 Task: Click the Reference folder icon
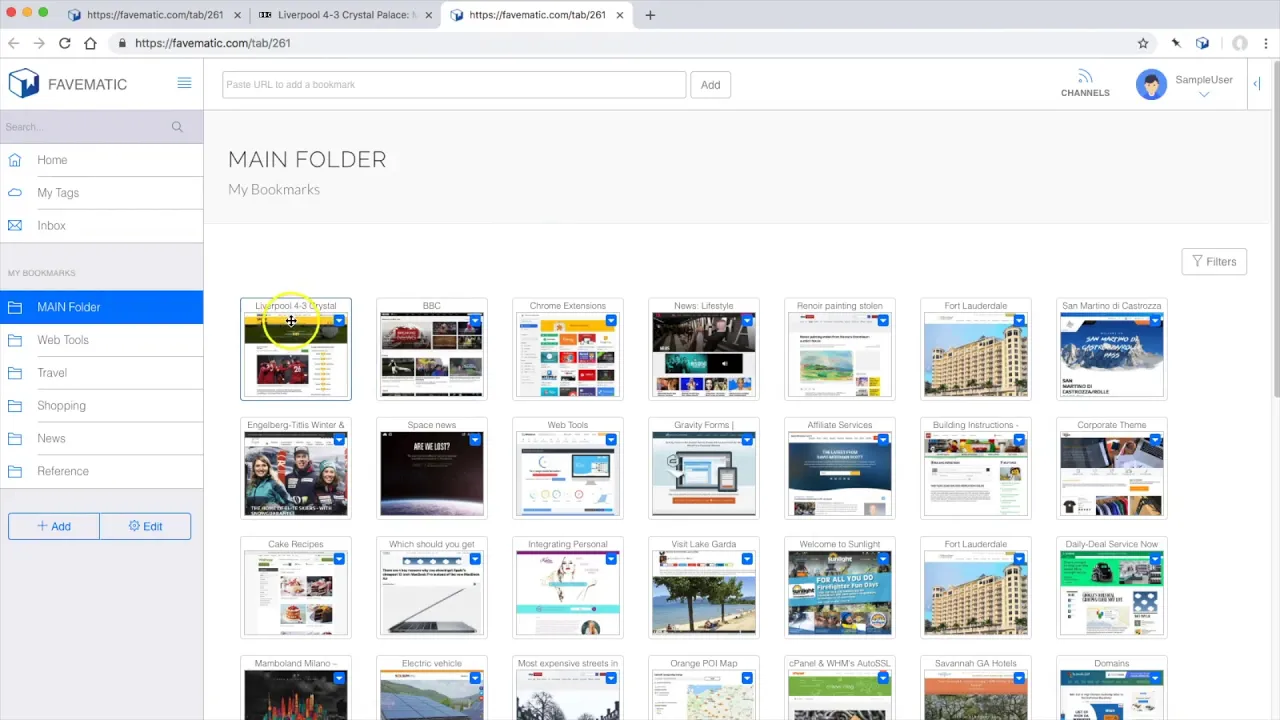pyautogui.click(x=15, y=471)
